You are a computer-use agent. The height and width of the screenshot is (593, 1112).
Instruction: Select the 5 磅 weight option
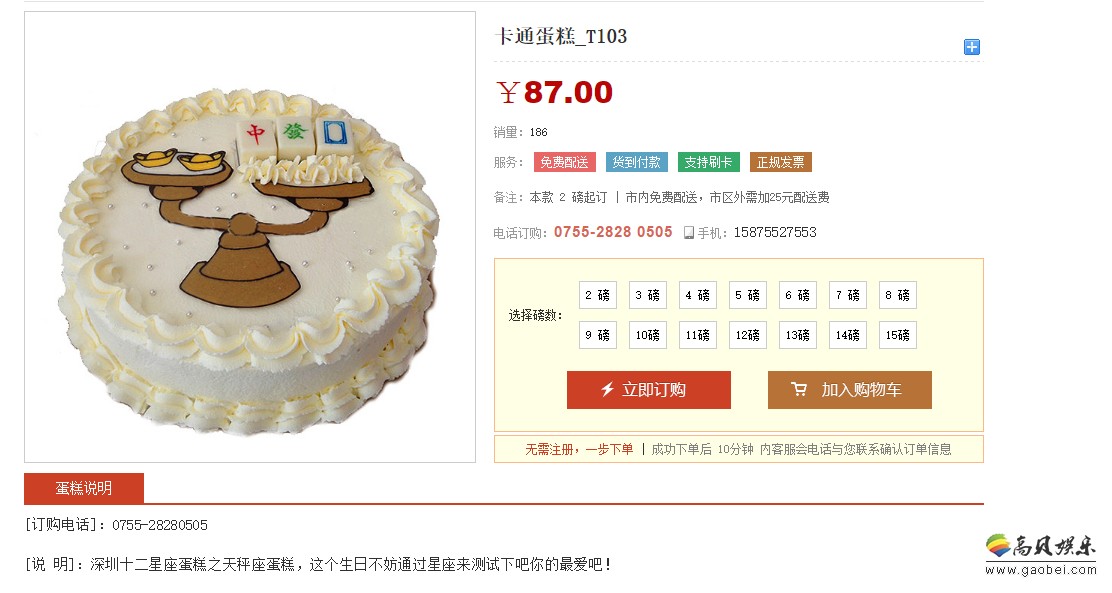click(x=747, y=295)
